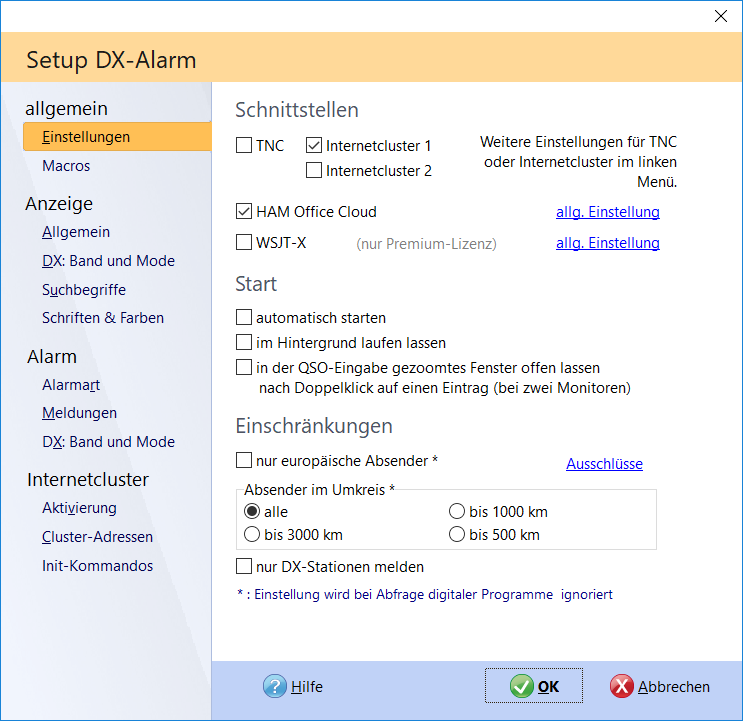This screenshot has height=721, width=743.
Task: Click the green checkmark OK icon
Action: (x=522, y=686)
